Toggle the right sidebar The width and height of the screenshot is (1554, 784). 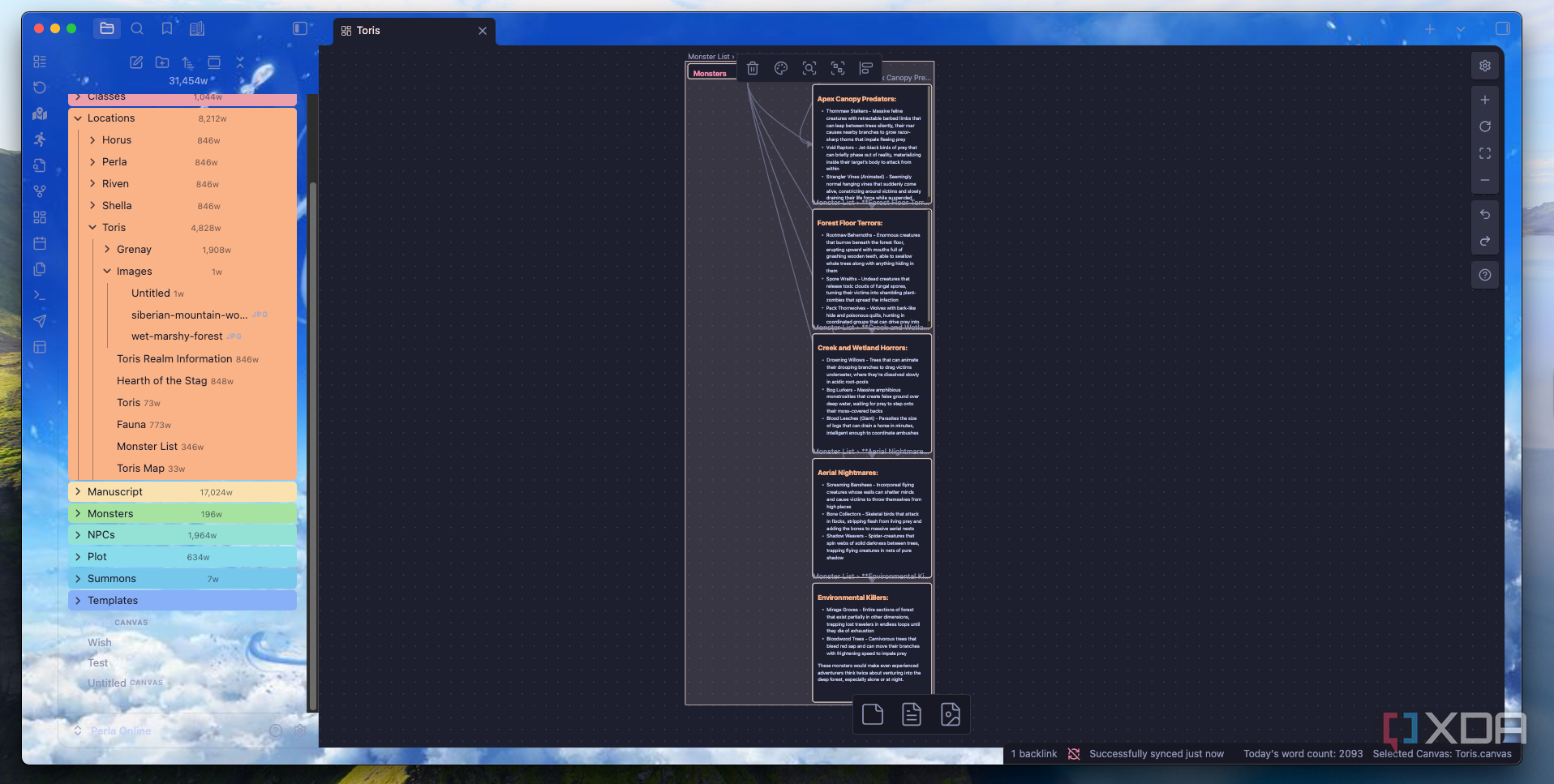[x=1502, y=28]
